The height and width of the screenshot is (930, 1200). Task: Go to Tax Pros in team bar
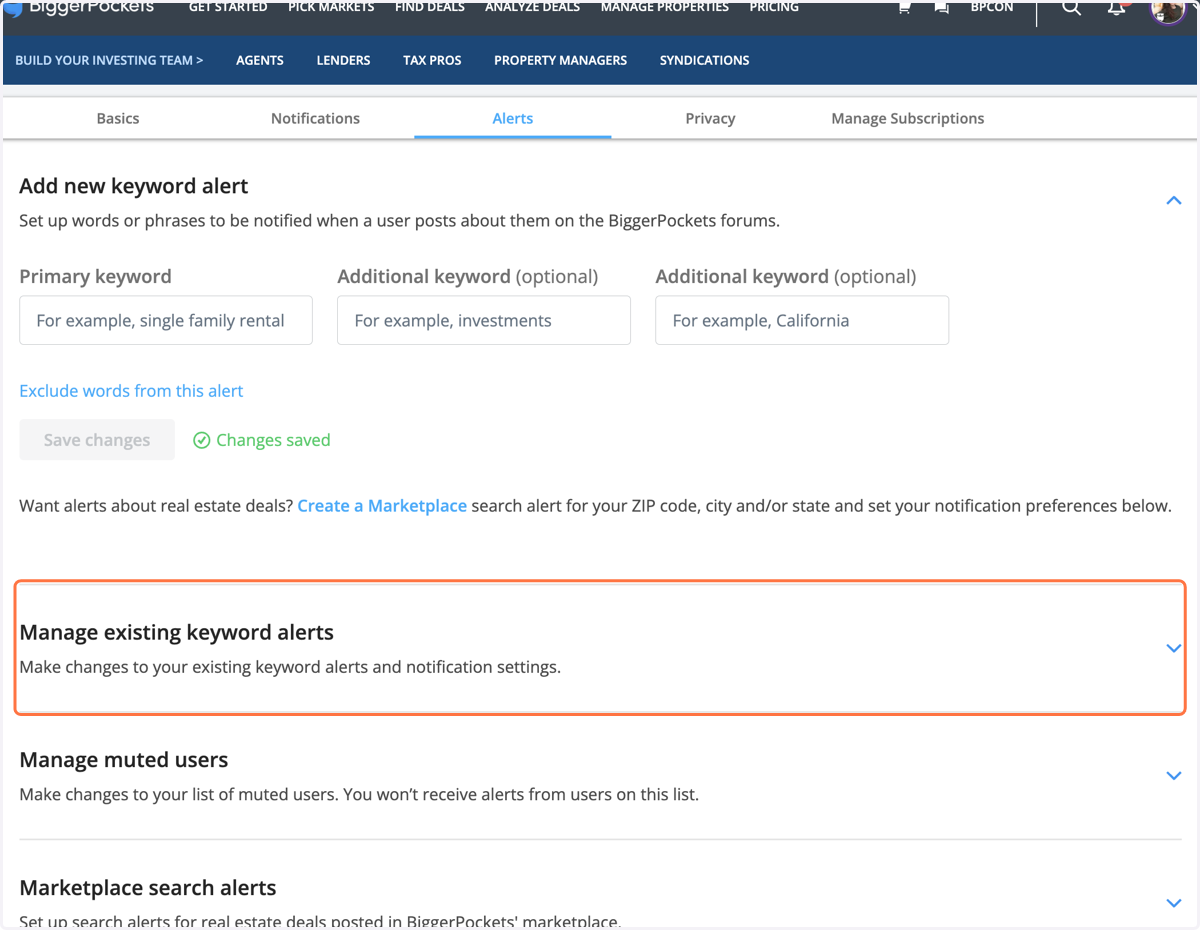(x=432, y=60)
